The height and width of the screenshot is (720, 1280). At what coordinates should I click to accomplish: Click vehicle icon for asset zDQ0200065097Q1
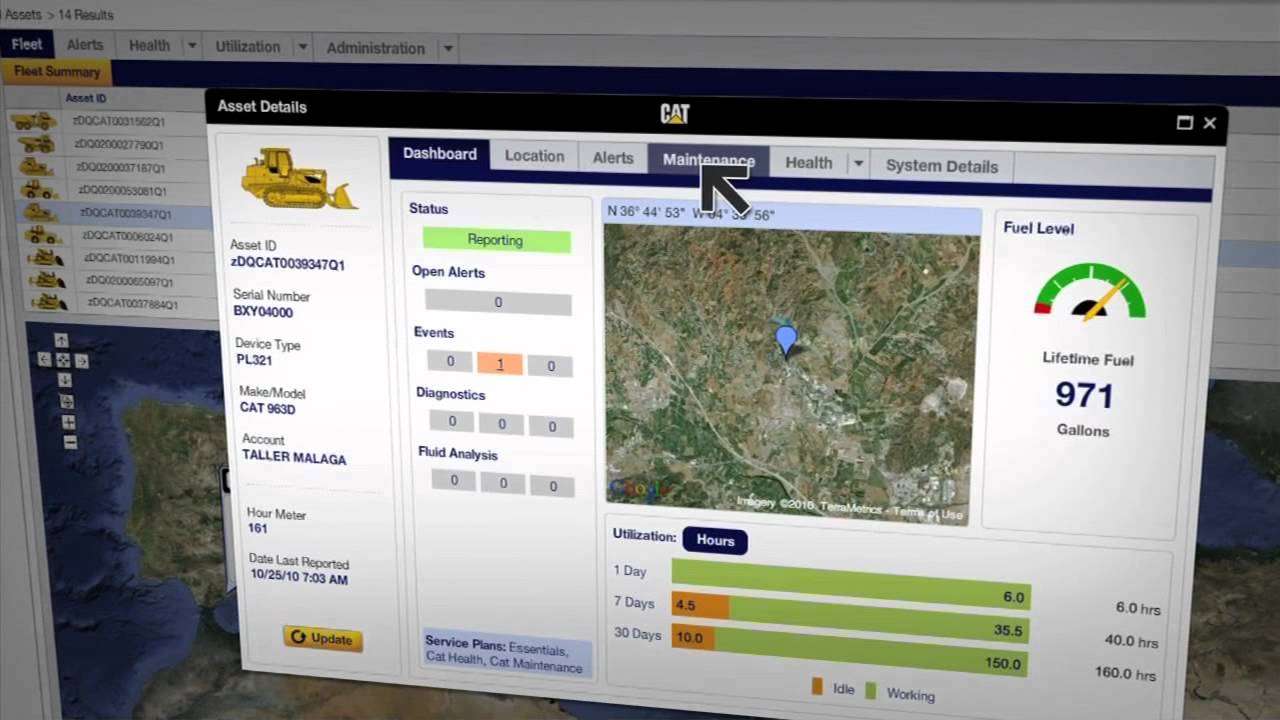(47, 280)
